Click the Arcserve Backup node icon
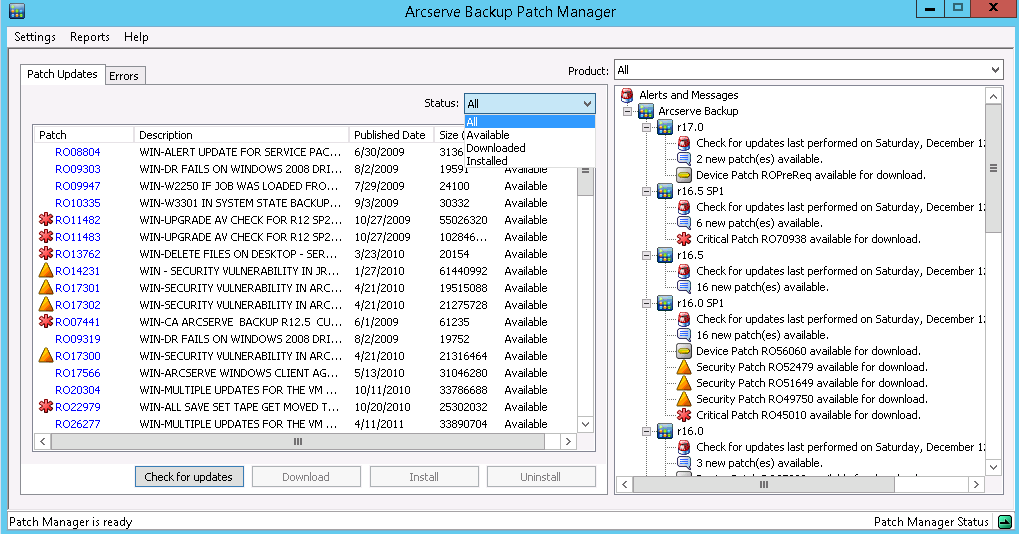Image resolution: width=1019 pixels, height=534 pixels. [x=646, y=111]
